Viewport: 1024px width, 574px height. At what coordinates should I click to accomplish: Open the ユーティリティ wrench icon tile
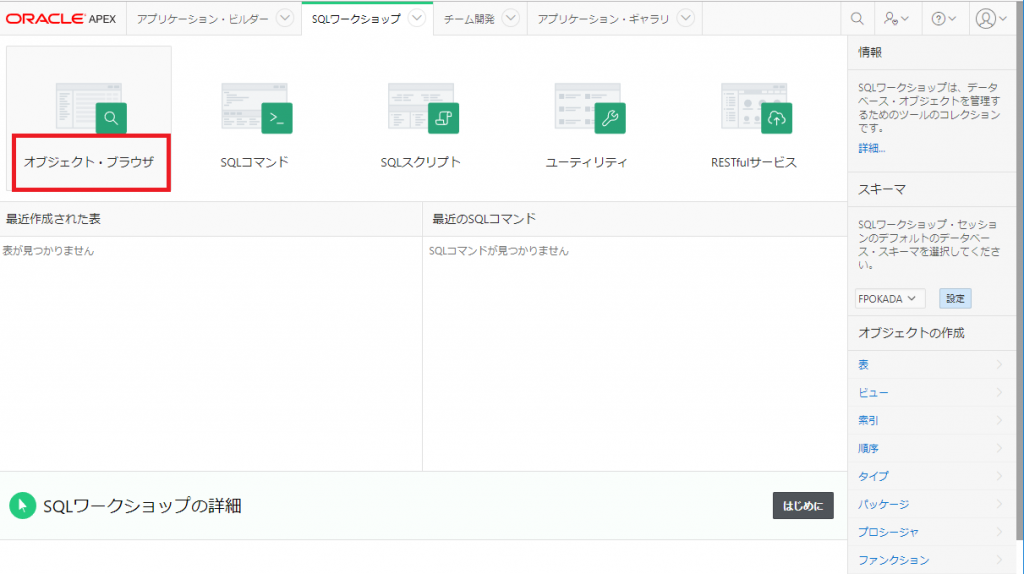coord(590,108)
